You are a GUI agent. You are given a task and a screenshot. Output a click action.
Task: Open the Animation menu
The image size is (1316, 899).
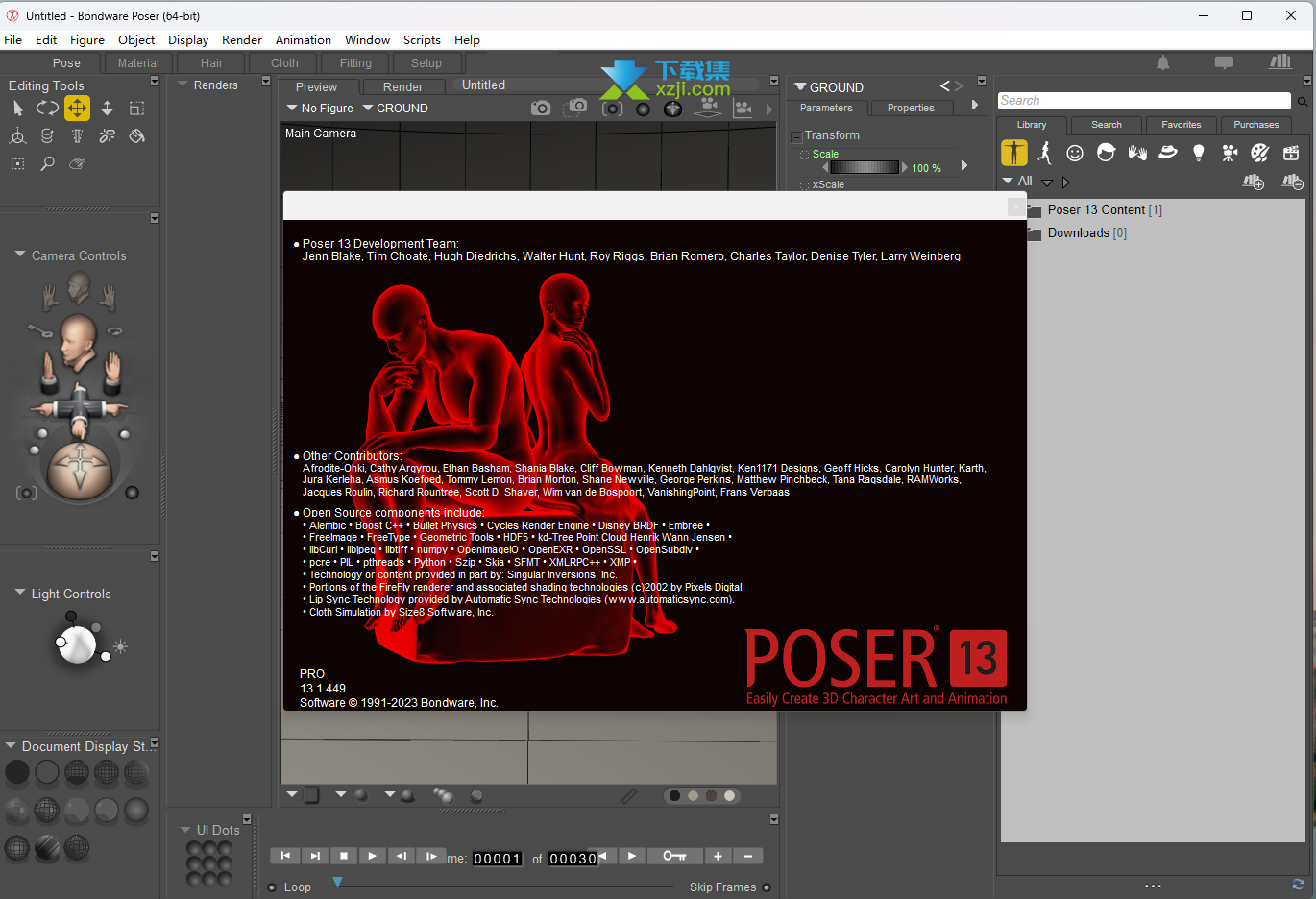pyautogui.click(x=304, y=39)
